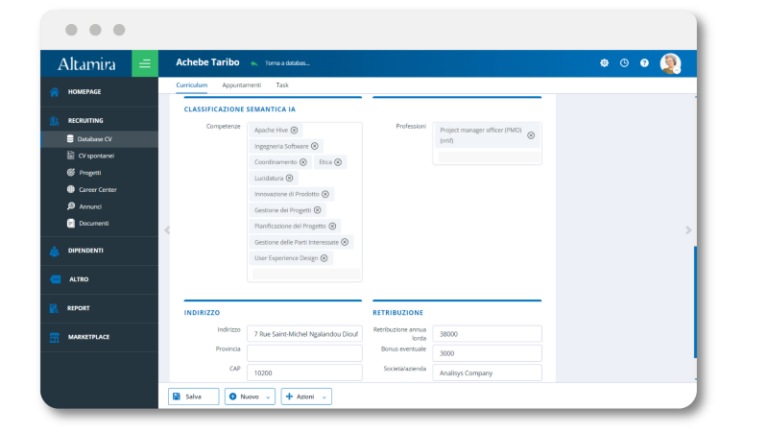Click the Torna a database link

click(287, 63)
